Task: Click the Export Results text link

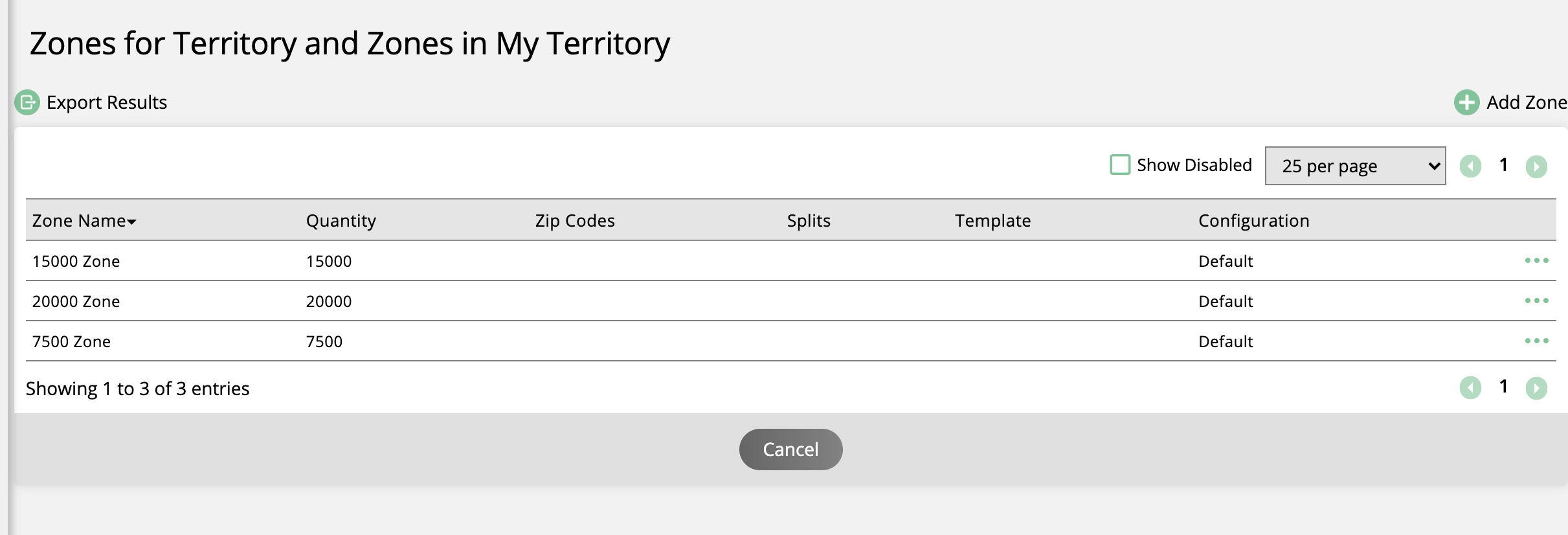Action: point(106,102)
